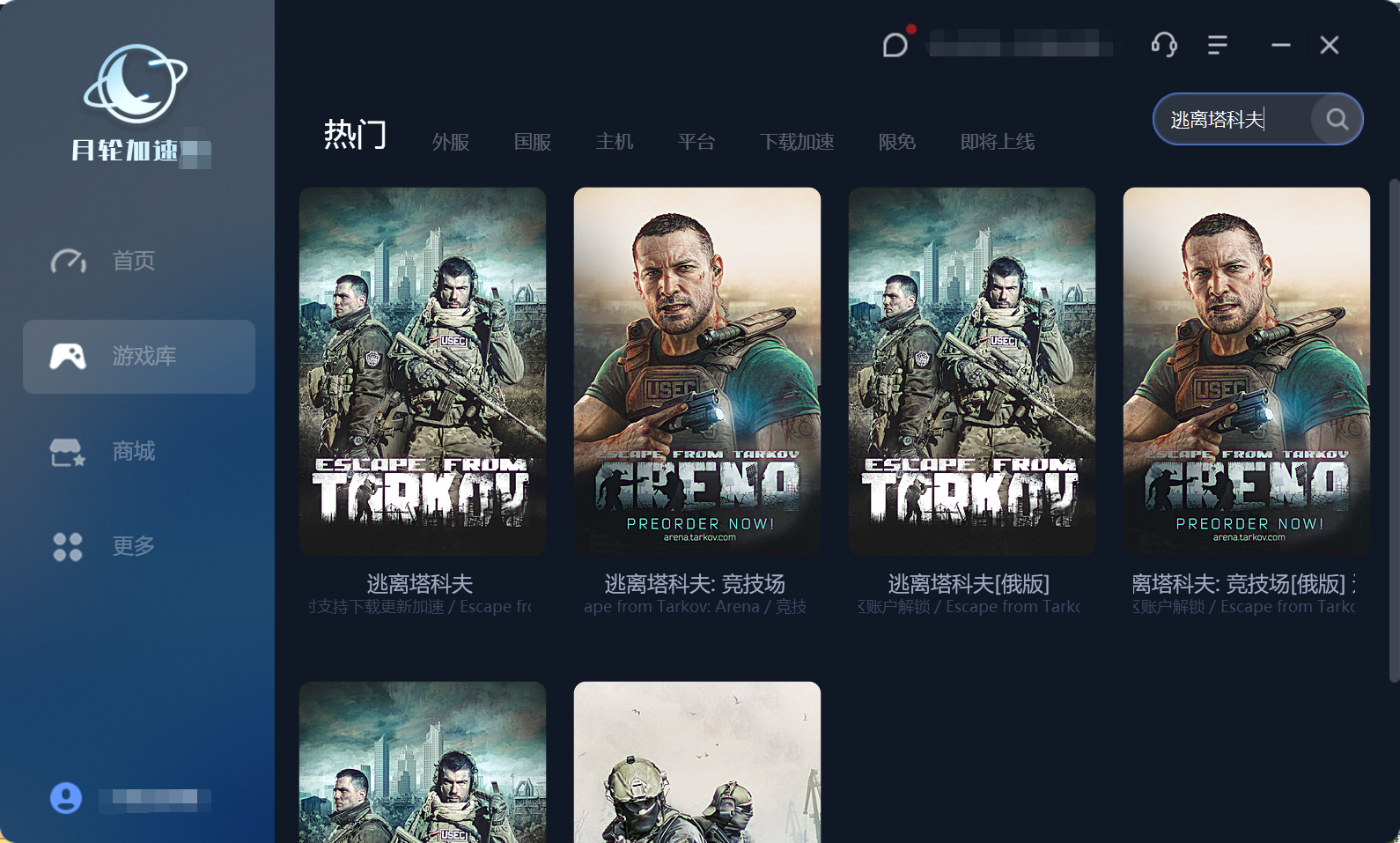Click the speedometer icon for 首页
Image resolution: width=1400 pixels, height=843 pixels.
click(x=68, y=261)
